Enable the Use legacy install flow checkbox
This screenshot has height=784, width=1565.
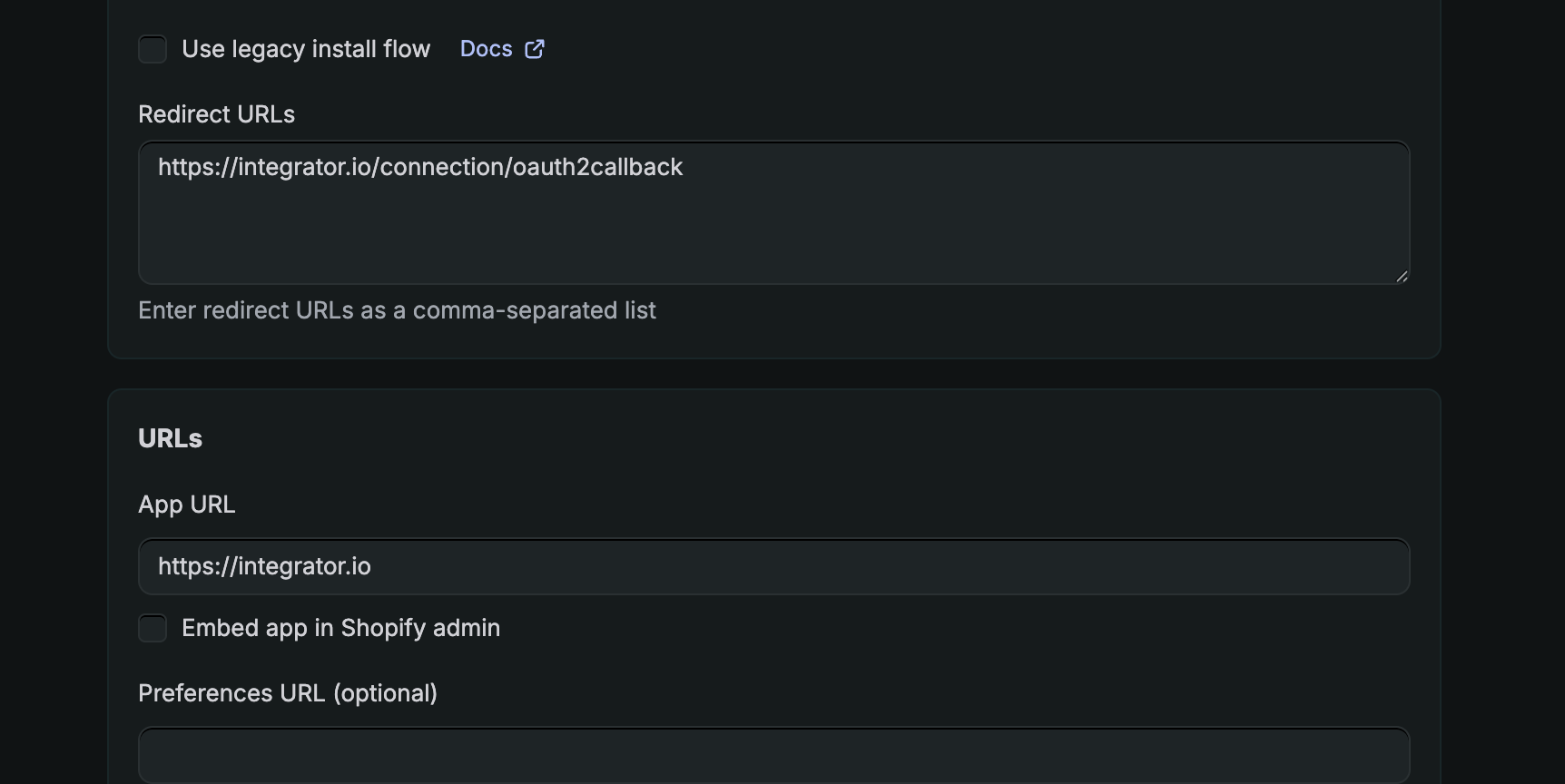(153, 49)
